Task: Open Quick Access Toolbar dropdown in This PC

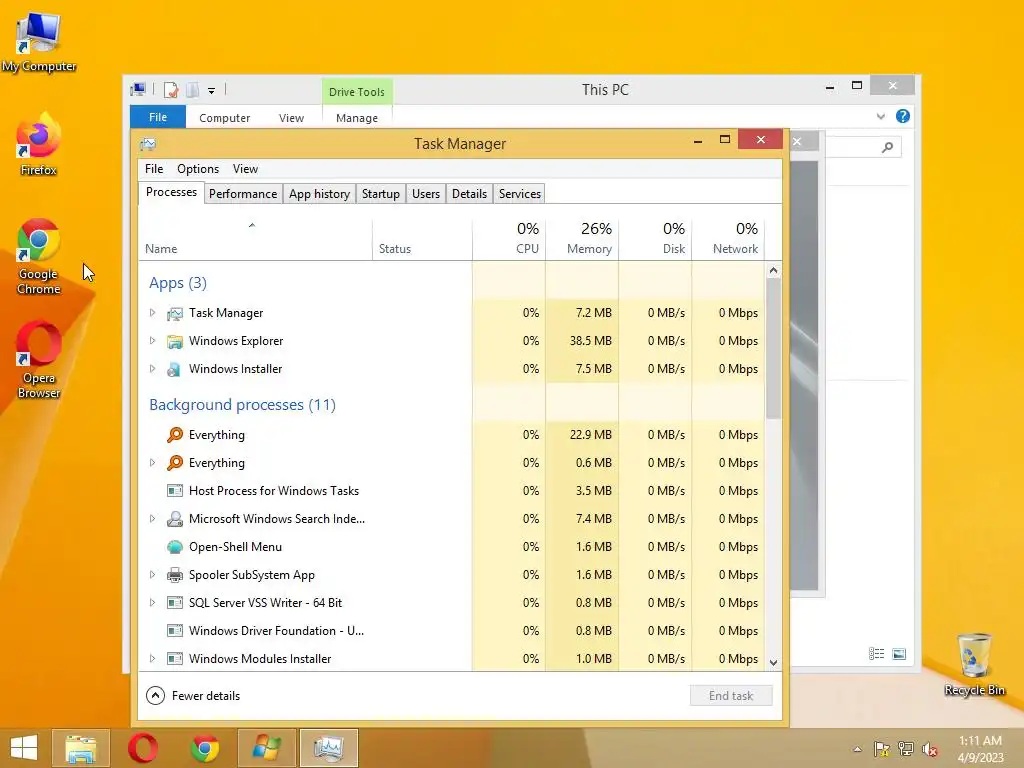Action: click(x=212, y=91)
